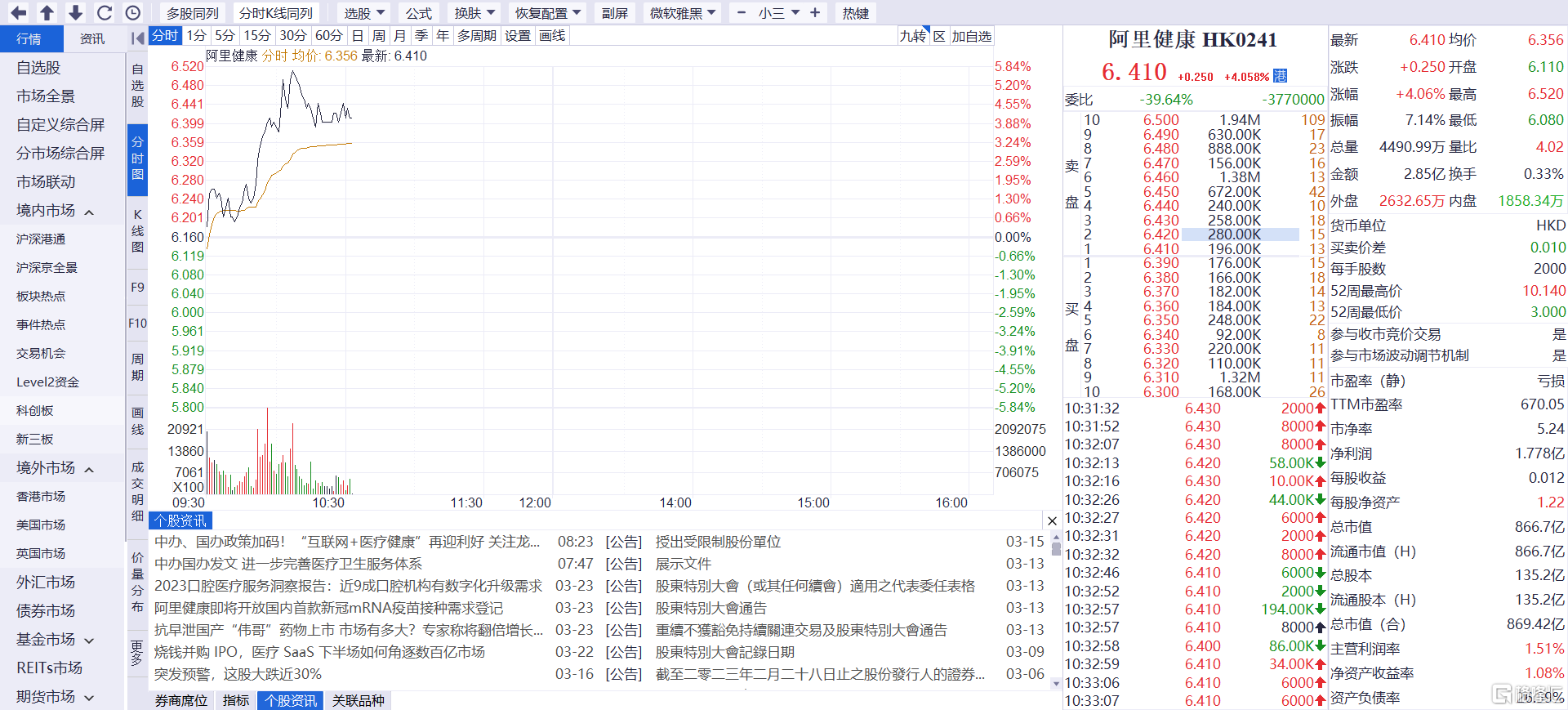1568x710 pixels.
Task: Open the 公式 formula button
Action: pyautogui.click(x=419, y=13)
